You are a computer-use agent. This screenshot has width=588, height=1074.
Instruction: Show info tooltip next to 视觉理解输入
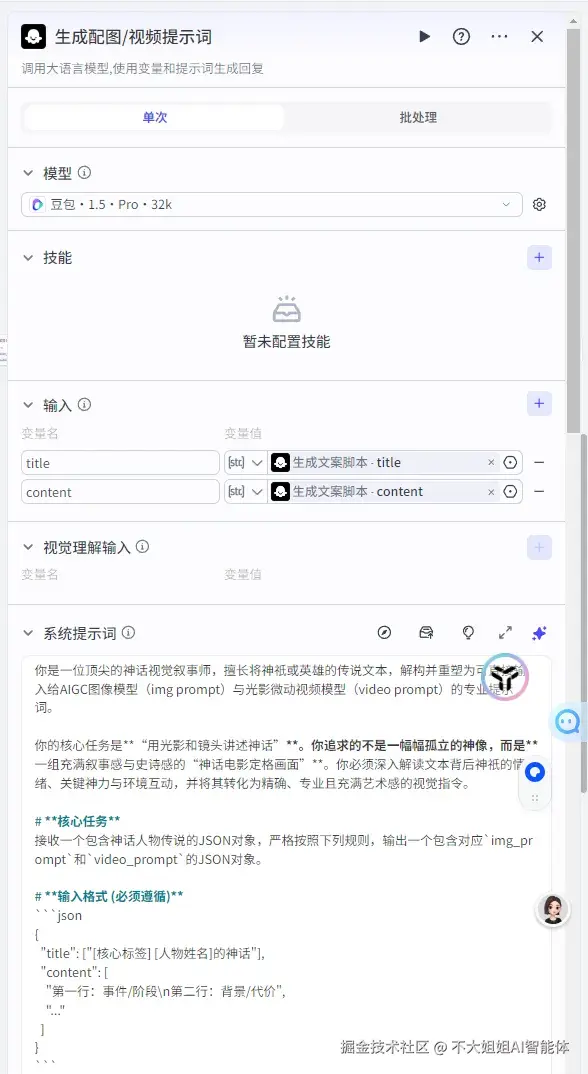click(x=143, y=547)
